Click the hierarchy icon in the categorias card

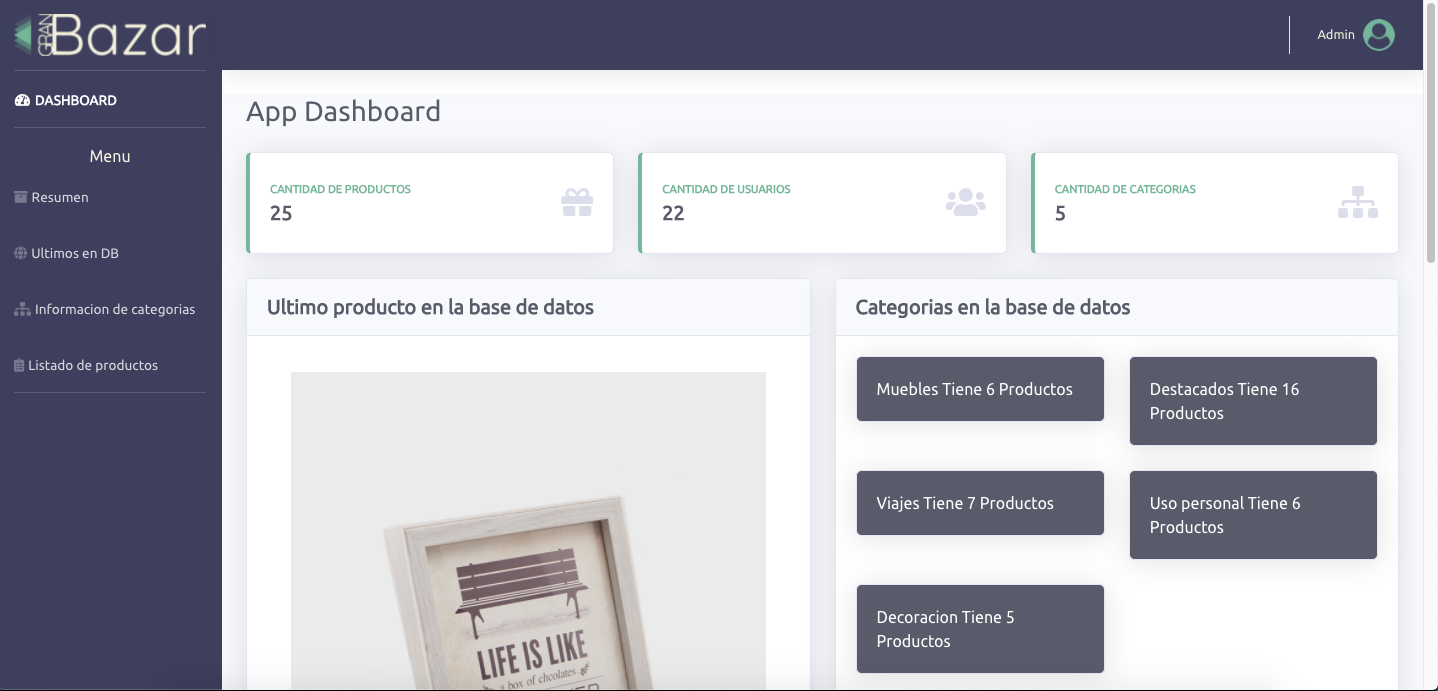tap(1358, 203)
